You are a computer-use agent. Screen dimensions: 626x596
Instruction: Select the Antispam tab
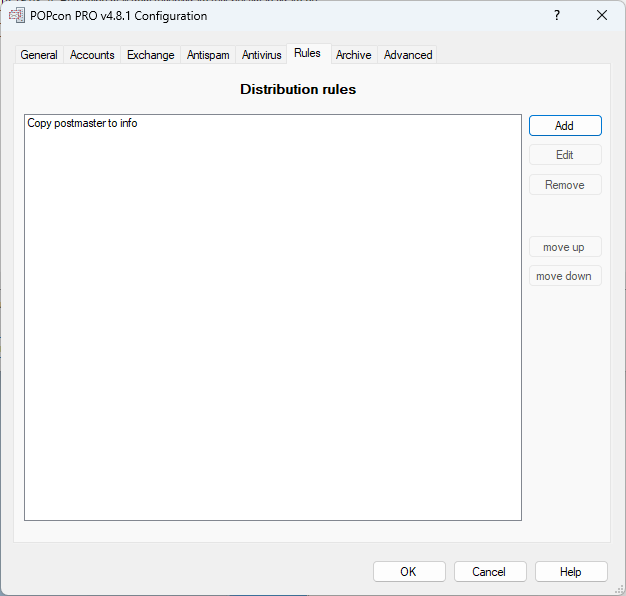coord(208,55)
